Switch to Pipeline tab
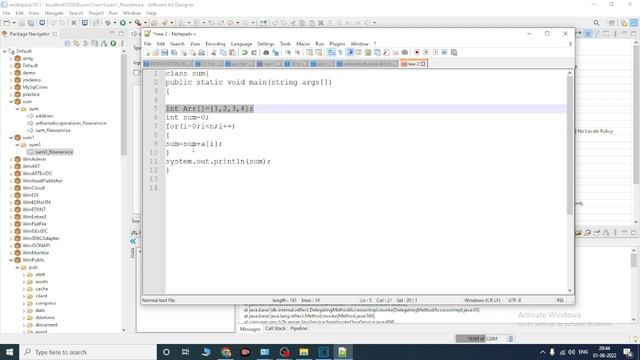This screenshot has height=360, width=640. pyautogui.click(x=299, y=328)
